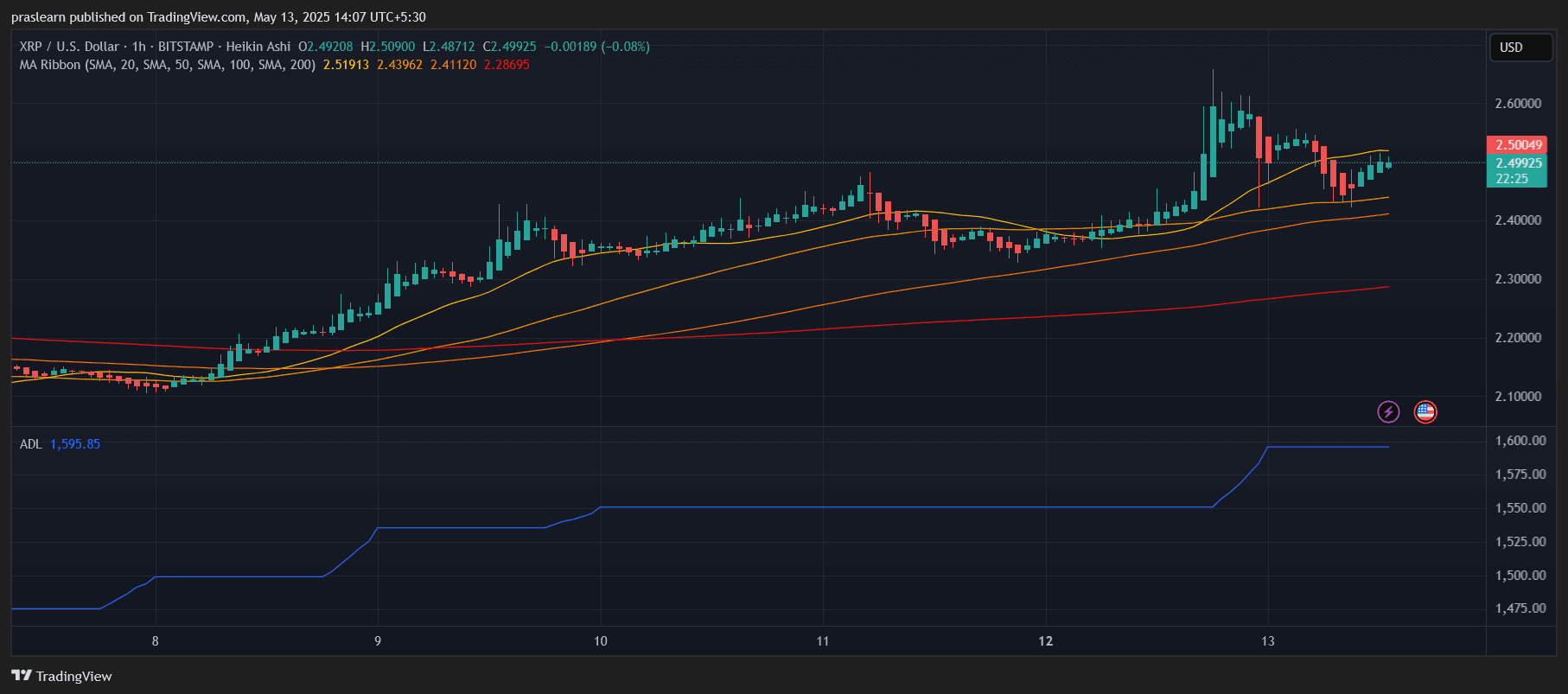
Task: Click the red SMA 200 value 2.28695
Action: (x=507, y=65)
